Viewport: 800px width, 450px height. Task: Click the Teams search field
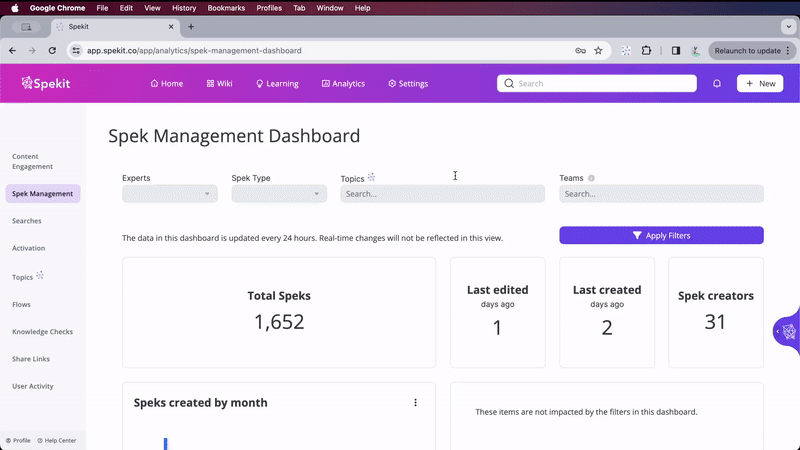click(661, 194)
